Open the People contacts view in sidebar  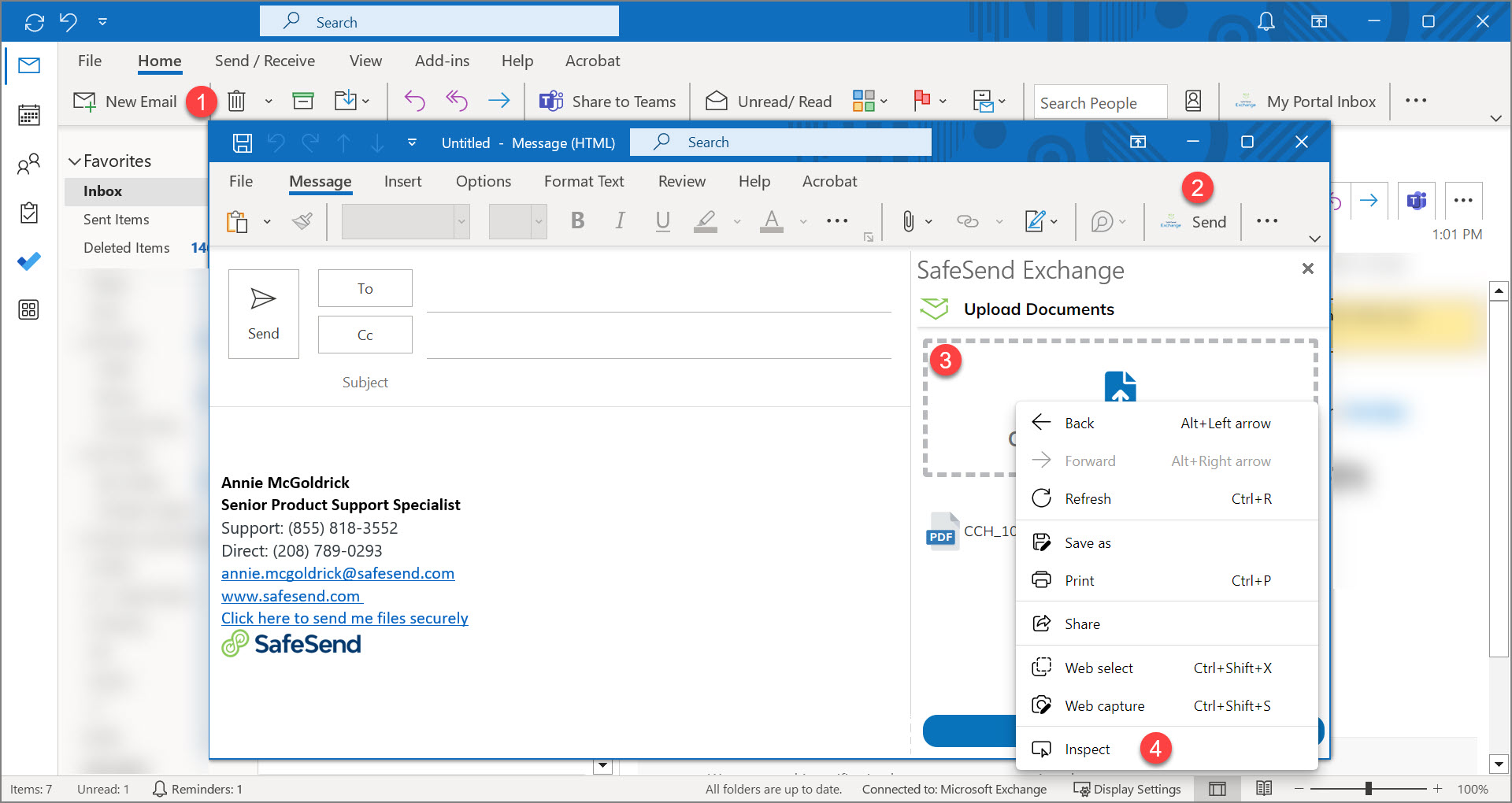(29, 164)
